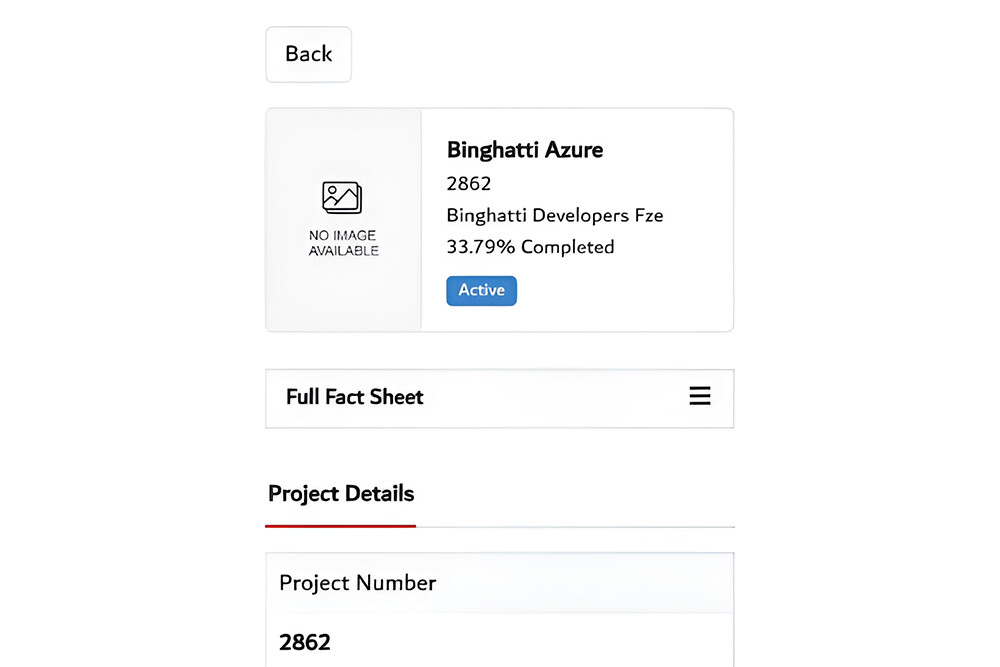Select the Binghatti Azure project title
The width and height of the screenshot is (1000, 667).
(525, 150)
